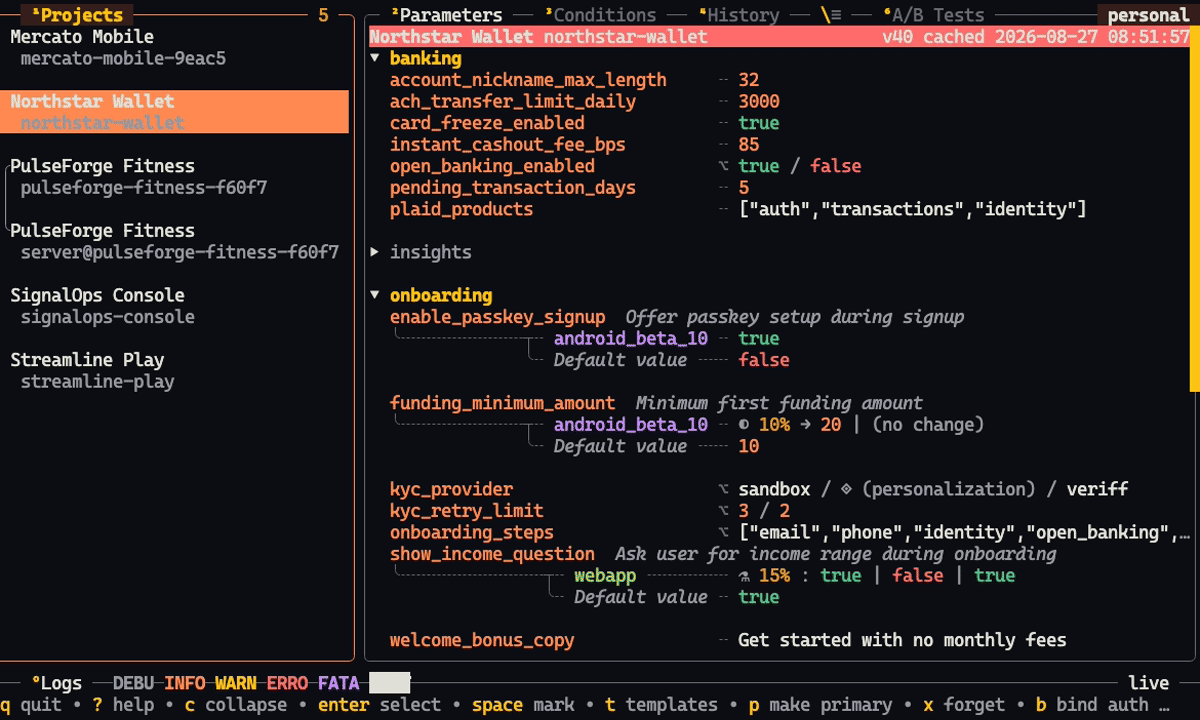The width and height of the screenshot is (1200, 720).
Task: Click the personalization diamond icon in kyc_provider
Action: tap(847, 489)
